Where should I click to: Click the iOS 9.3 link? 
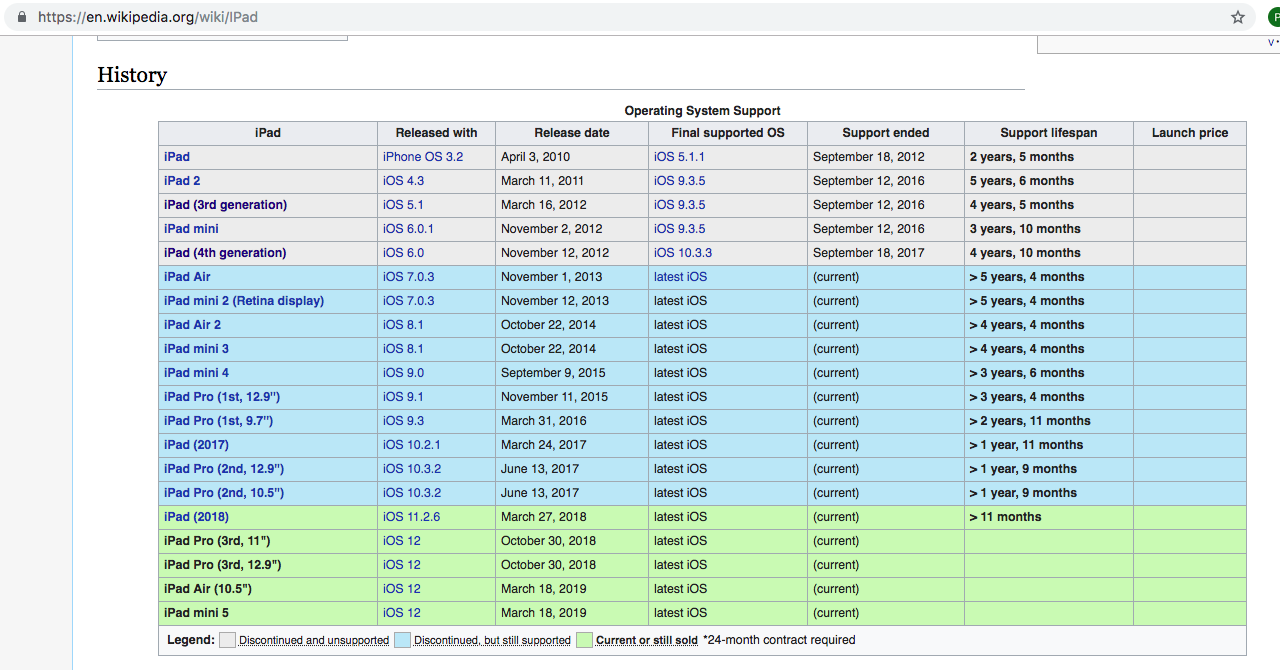pos(403,421)
